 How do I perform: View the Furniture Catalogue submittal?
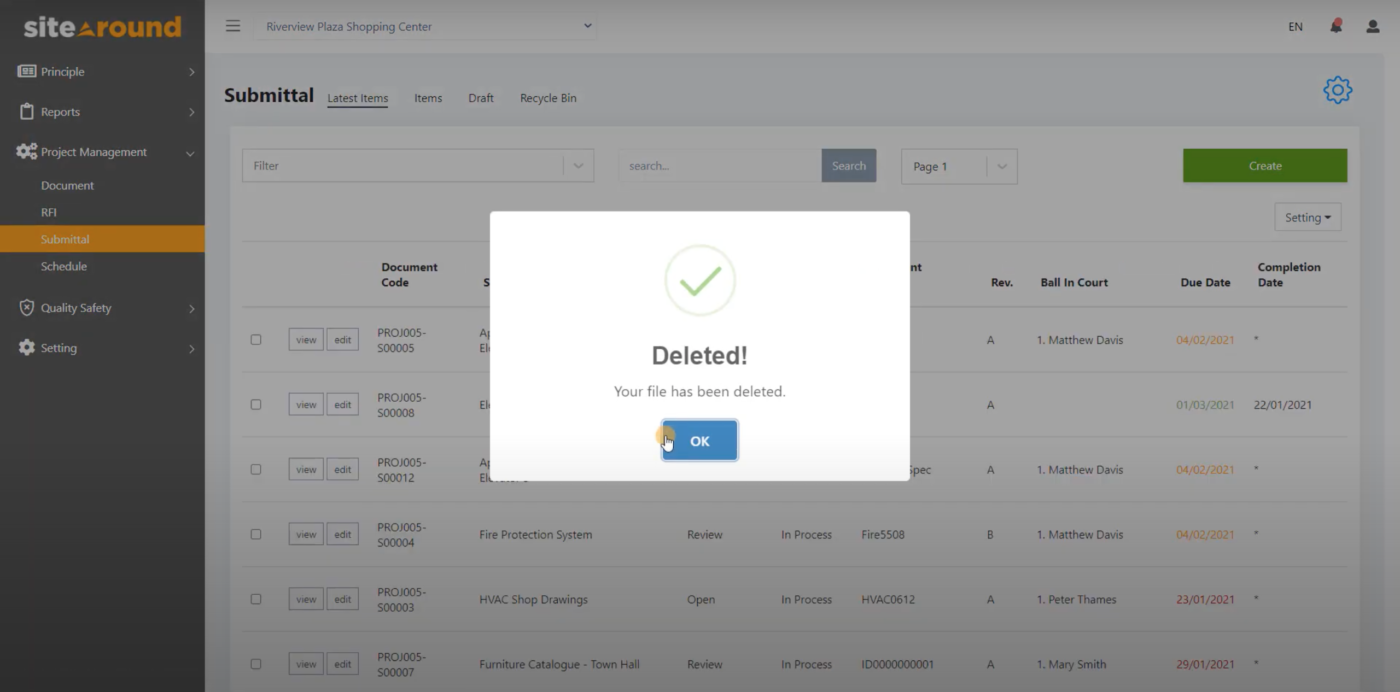pos(306,664)
